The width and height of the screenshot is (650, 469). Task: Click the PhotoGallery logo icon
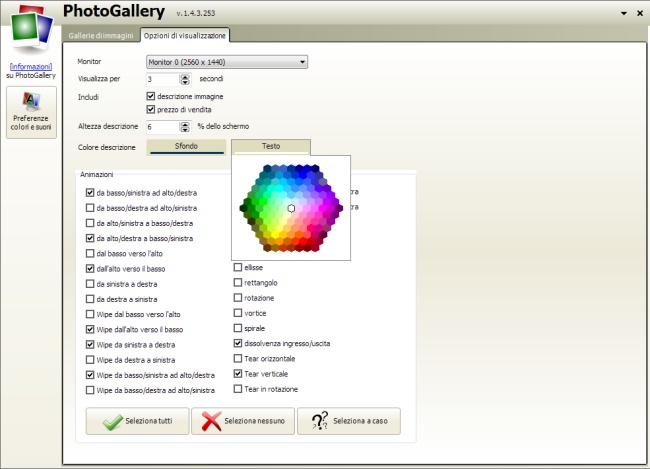32,29
